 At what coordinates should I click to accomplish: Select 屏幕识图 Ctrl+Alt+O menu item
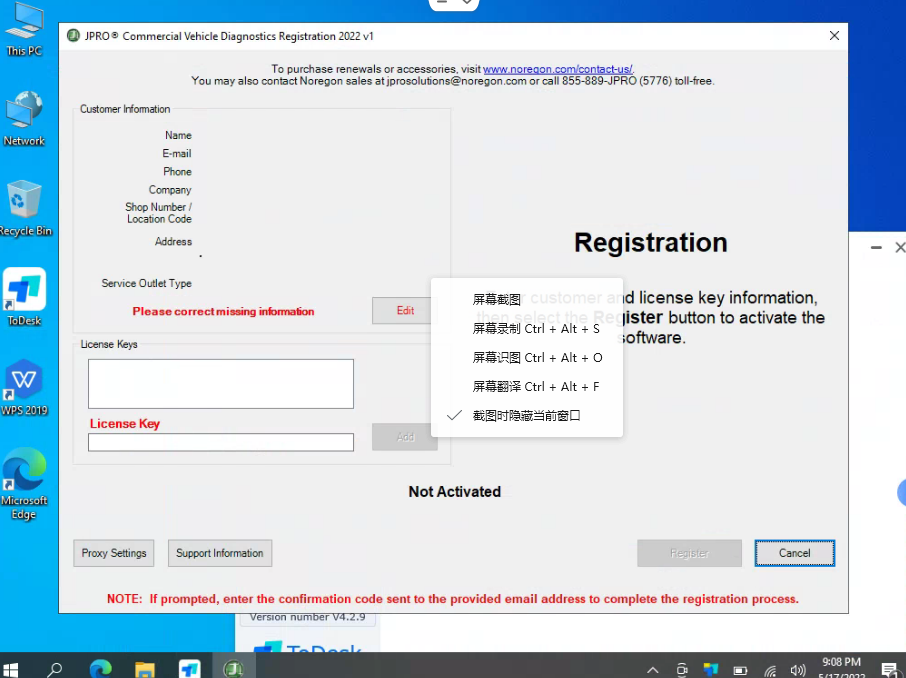click(527, 358)
